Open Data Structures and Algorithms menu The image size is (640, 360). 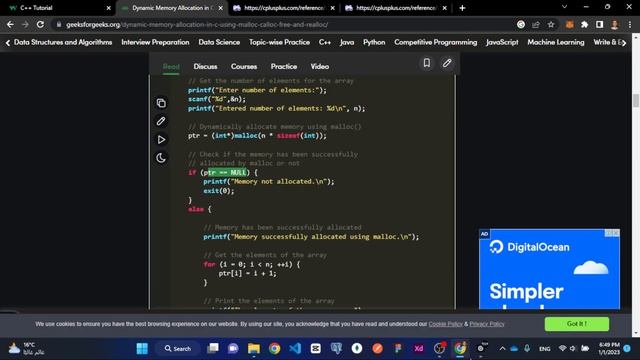63,42
